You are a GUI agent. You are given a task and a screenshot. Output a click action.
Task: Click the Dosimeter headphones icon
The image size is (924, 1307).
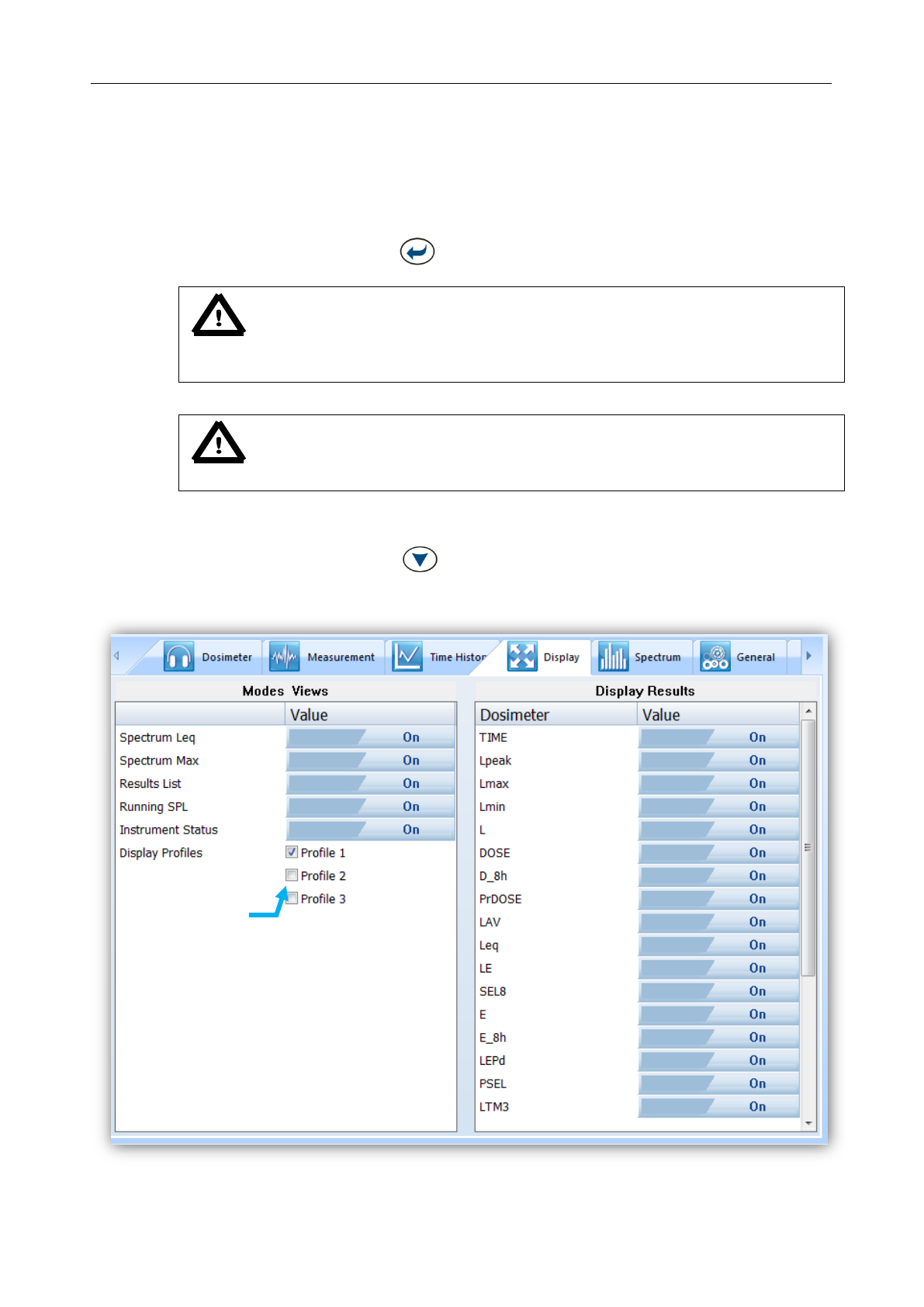pyautogui.click(x=179, y=657)
